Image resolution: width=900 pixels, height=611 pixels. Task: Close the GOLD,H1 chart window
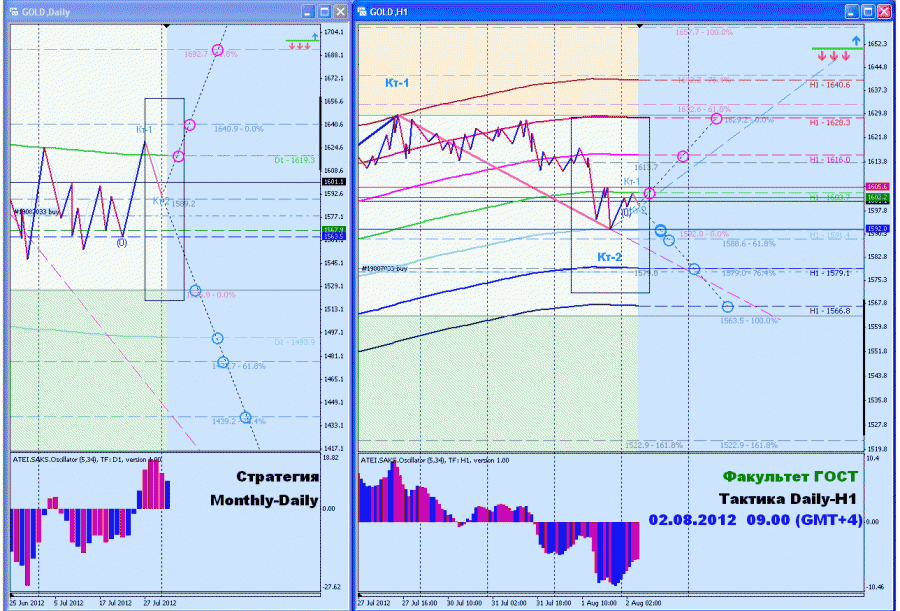(x=884, y=11)
